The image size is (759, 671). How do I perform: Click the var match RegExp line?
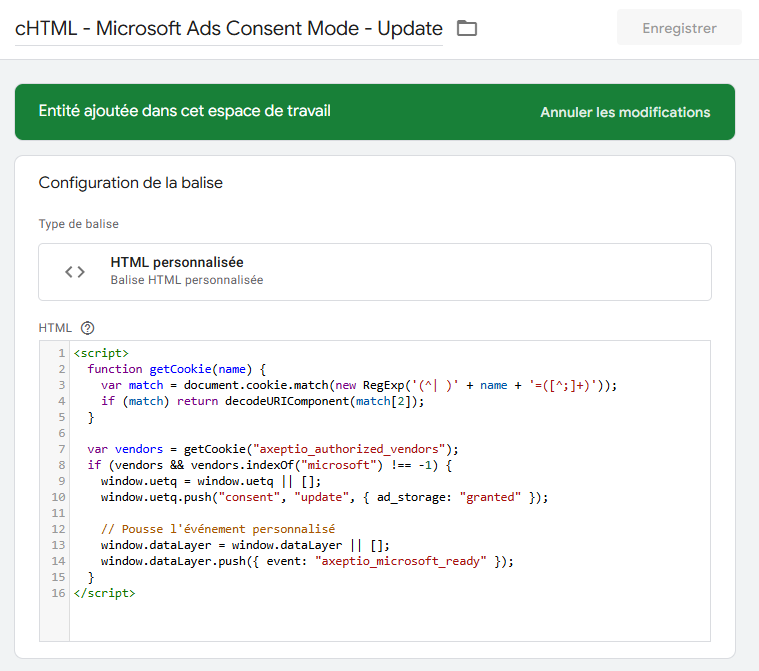click(359, 385)
